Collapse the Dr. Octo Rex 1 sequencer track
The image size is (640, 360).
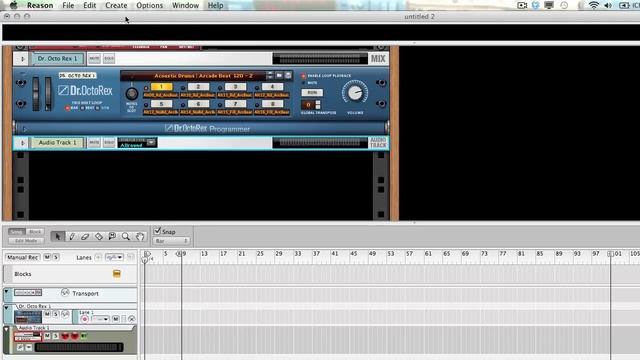7,308
